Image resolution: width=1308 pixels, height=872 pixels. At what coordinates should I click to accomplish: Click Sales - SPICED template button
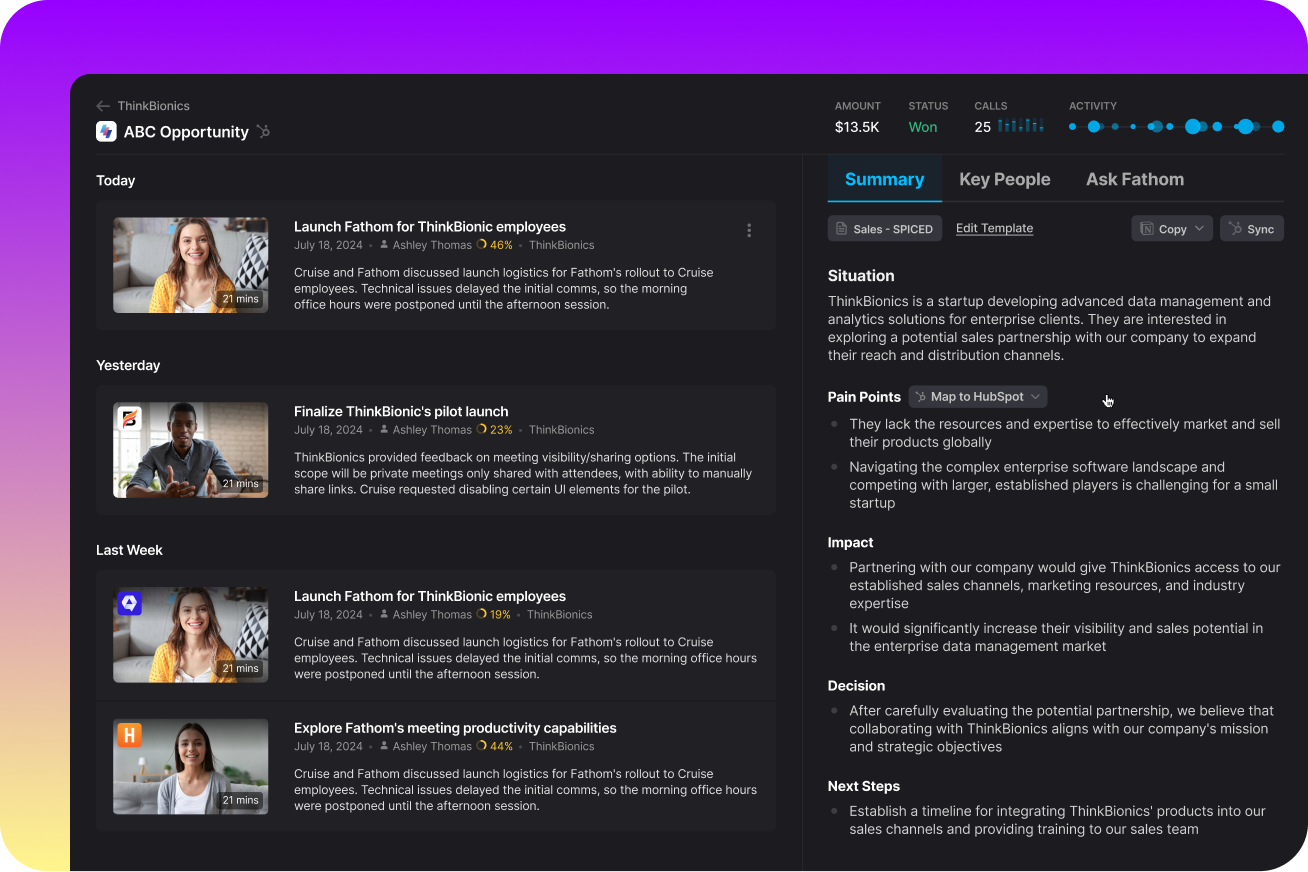(x=885, y=229)
